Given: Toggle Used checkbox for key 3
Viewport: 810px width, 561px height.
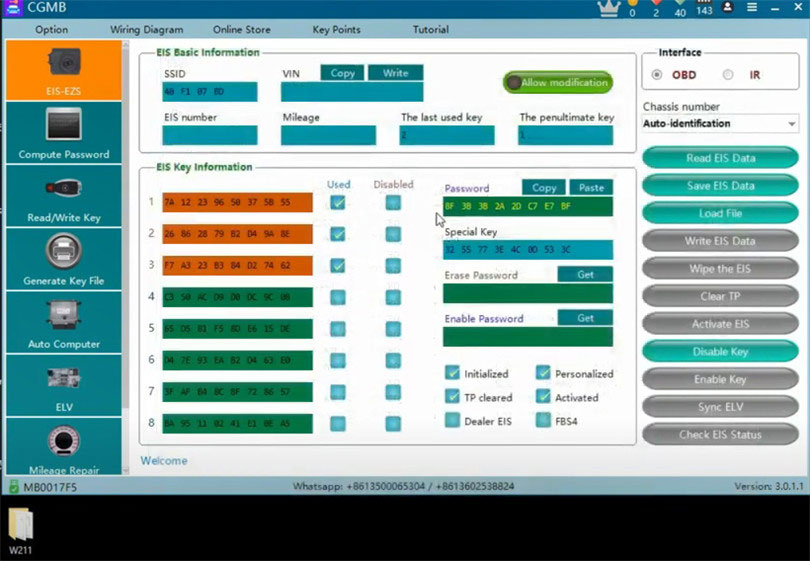Looking at the screenshot, I should tap(338, 266).
